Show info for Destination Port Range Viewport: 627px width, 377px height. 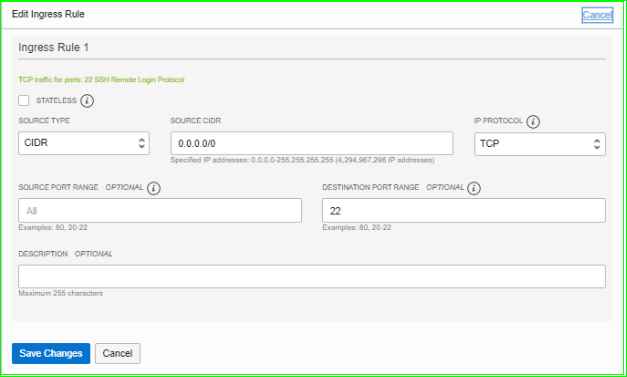pos(474,188)
